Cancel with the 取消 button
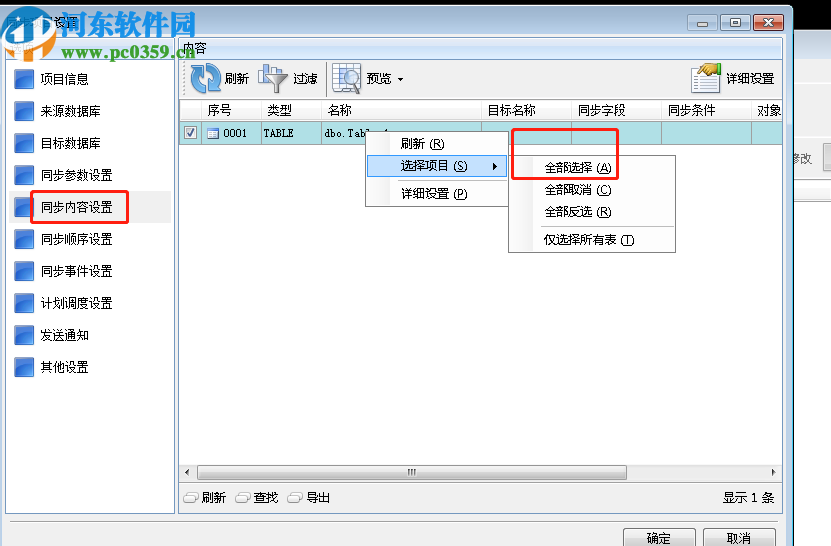This screenshot has width=831, height=546. pos(739,538)
